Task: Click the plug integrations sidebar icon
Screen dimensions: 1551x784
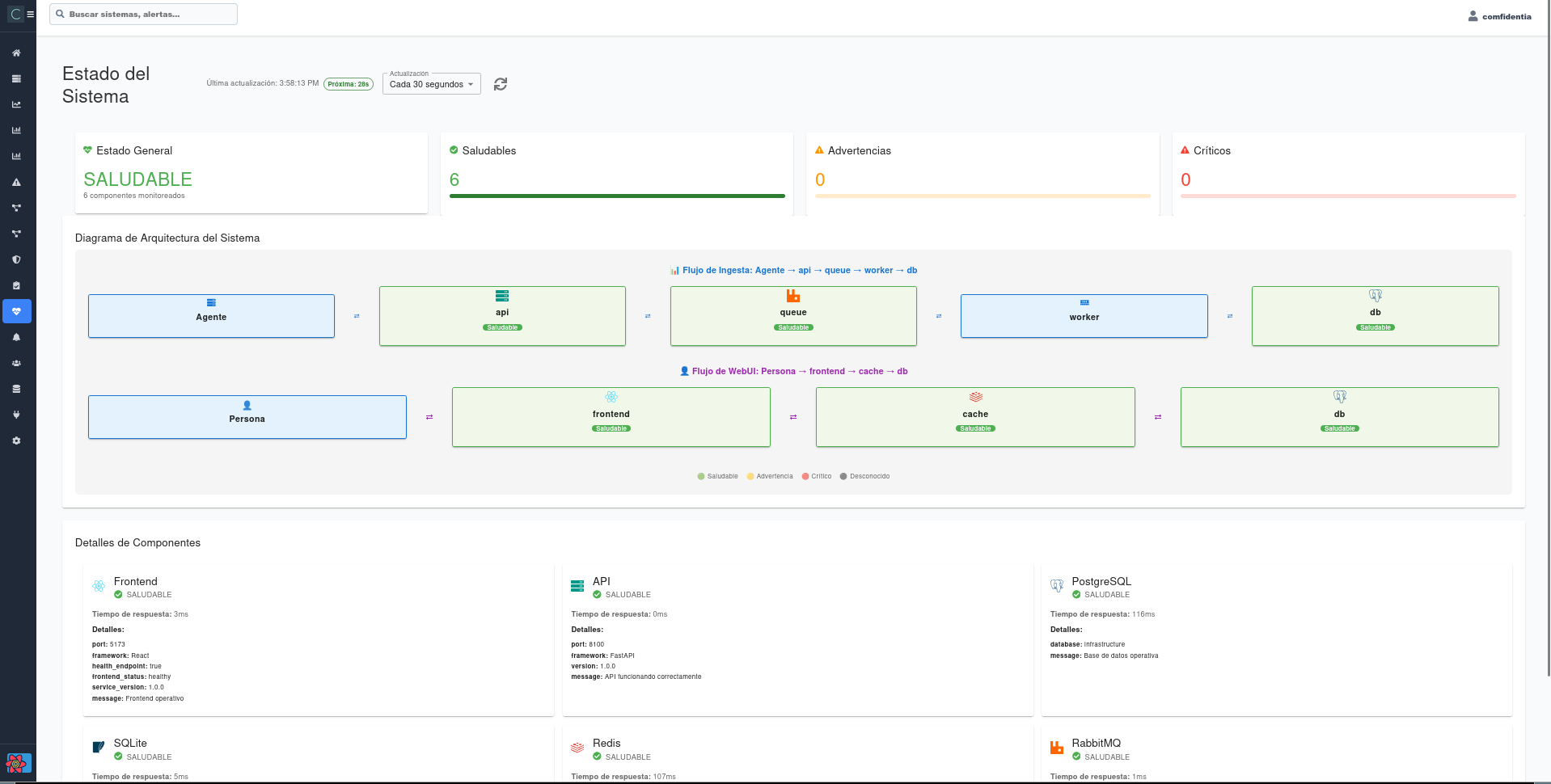Action: click(x=16, y=415)
